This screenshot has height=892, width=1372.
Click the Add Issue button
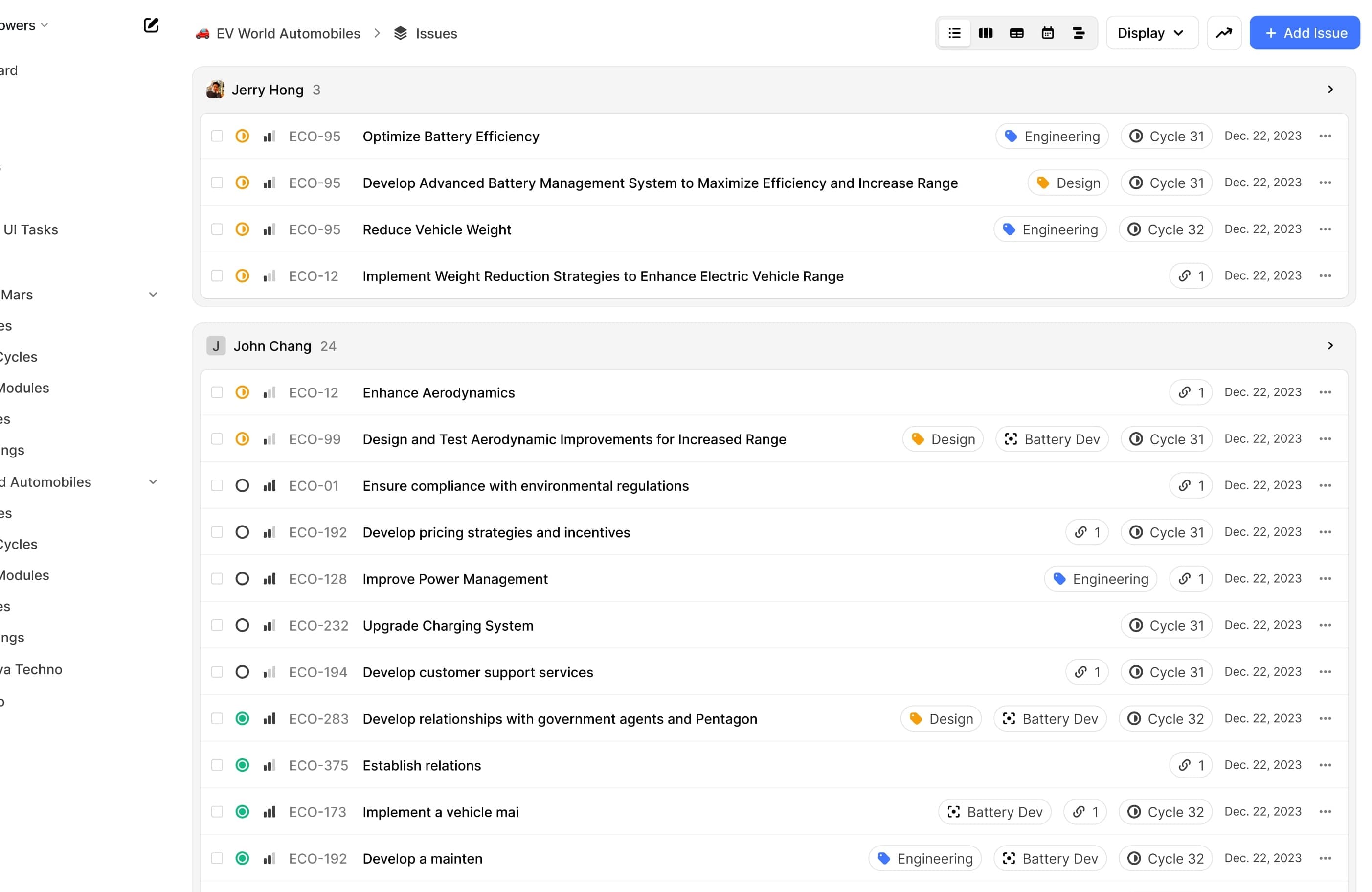point(1305,33)
